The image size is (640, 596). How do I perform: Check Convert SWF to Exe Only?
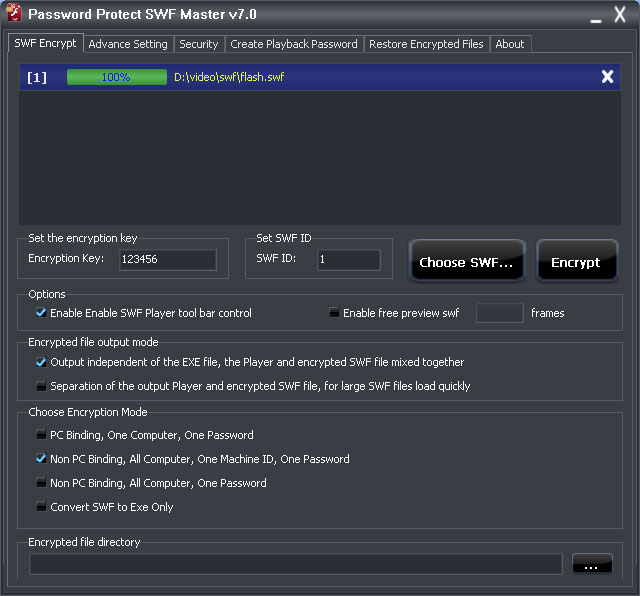pos(41,507)
